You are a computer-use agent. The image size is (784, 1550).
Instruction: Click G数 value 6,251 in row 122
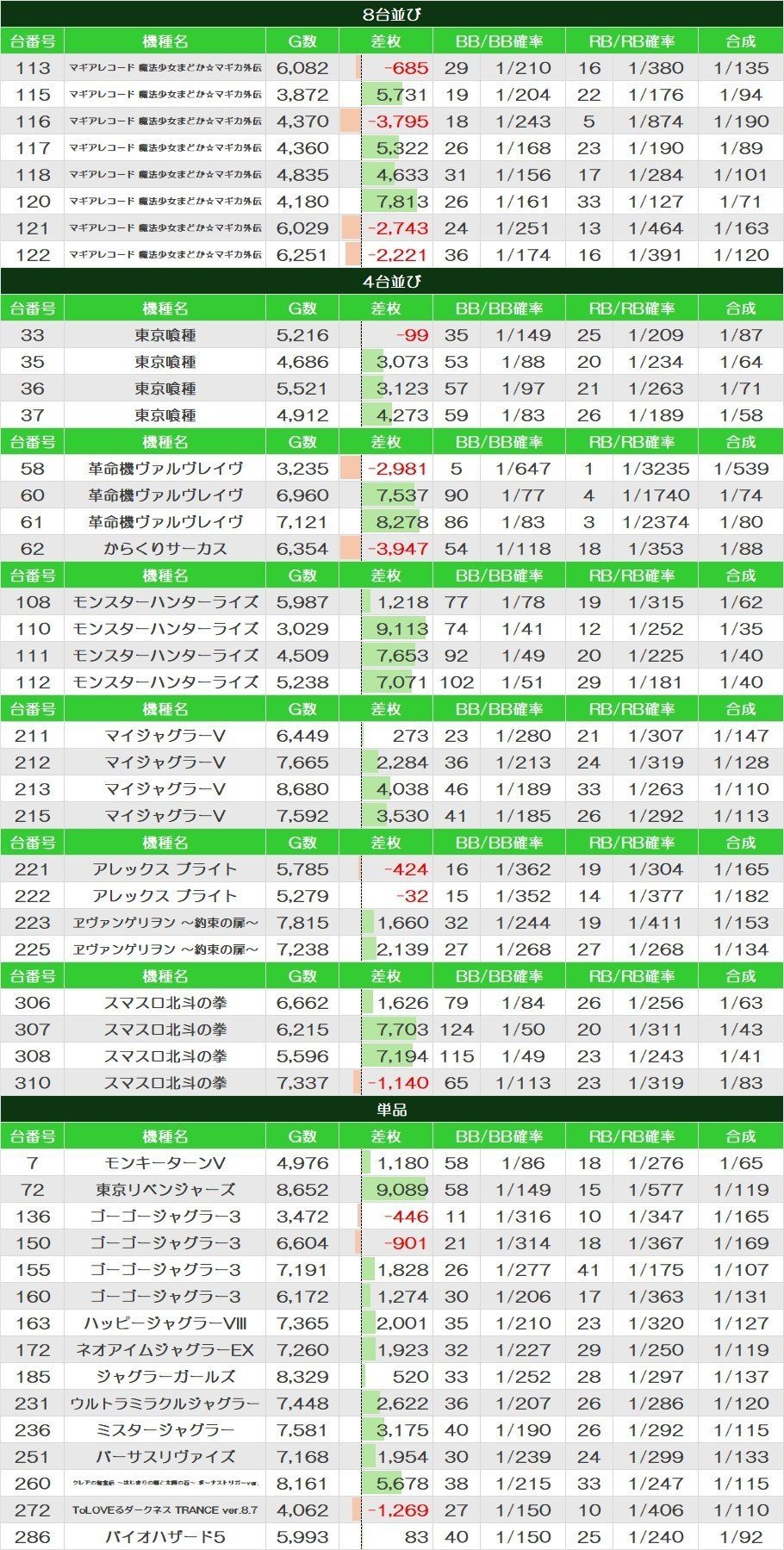302,255
